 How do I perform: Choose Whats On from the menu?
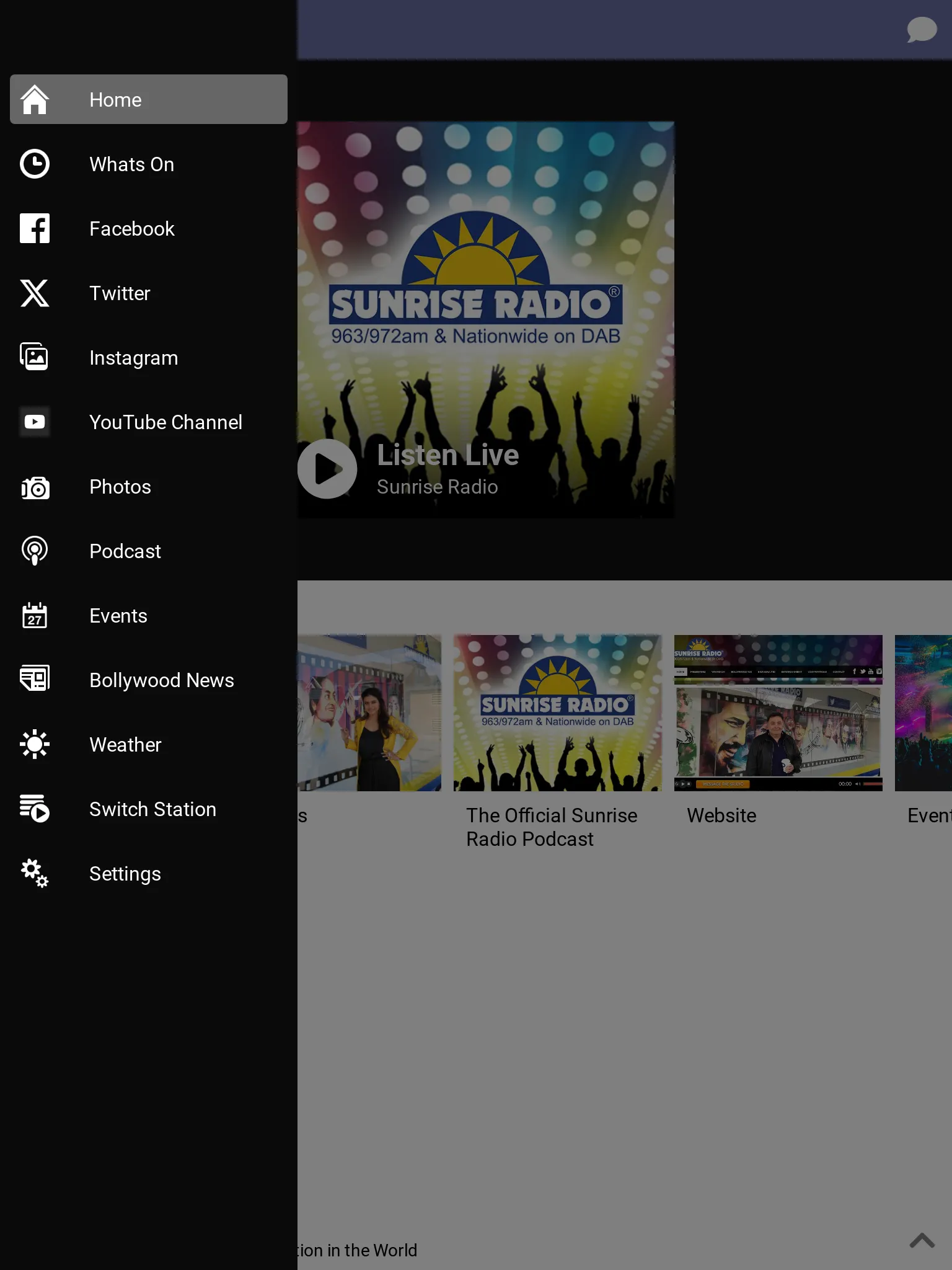pyautogui.click(x=149, y=164)
